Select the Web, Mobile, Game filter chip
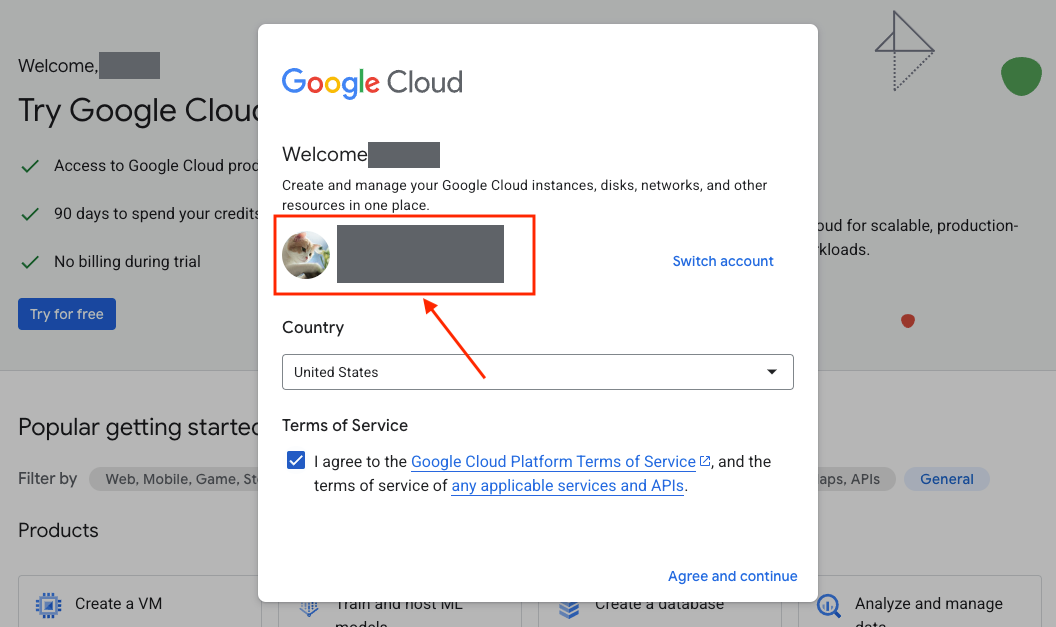The height and width of the screenshot is (627, 1056). point(175,479)
